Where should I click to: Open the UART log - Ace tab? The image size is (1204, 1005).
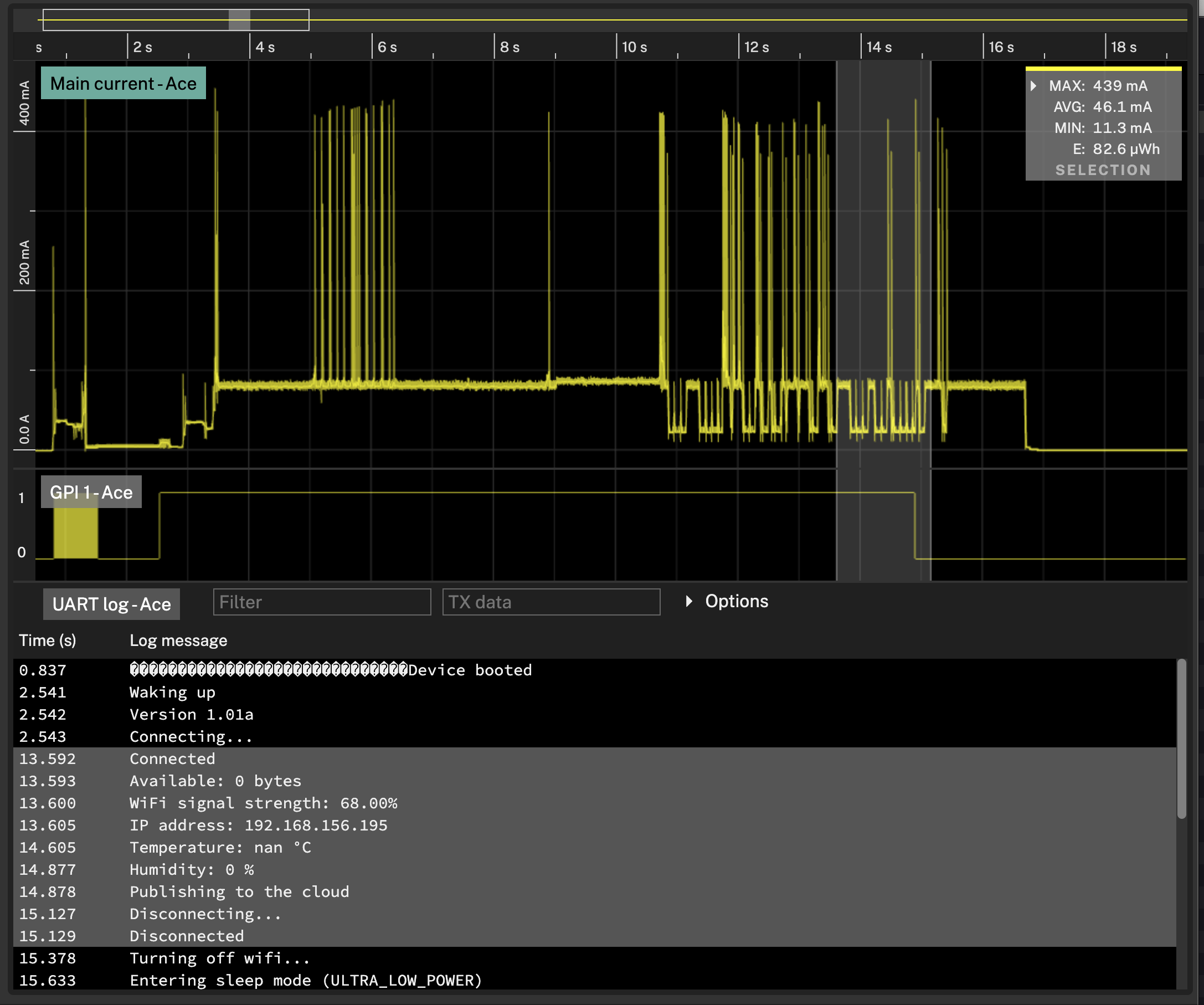point(112,604)
